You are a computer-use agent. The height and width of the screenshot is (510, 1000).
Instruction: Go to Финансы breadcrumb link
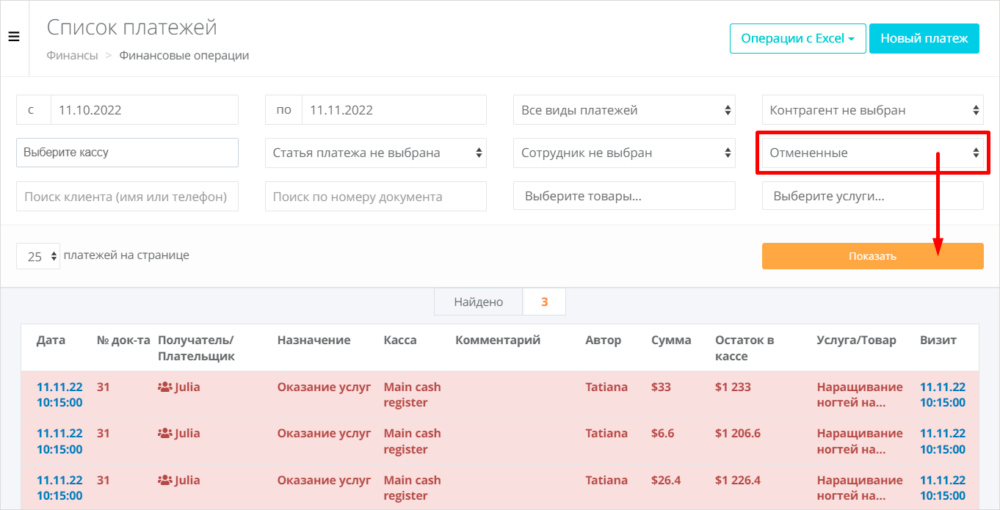[72, 56]
